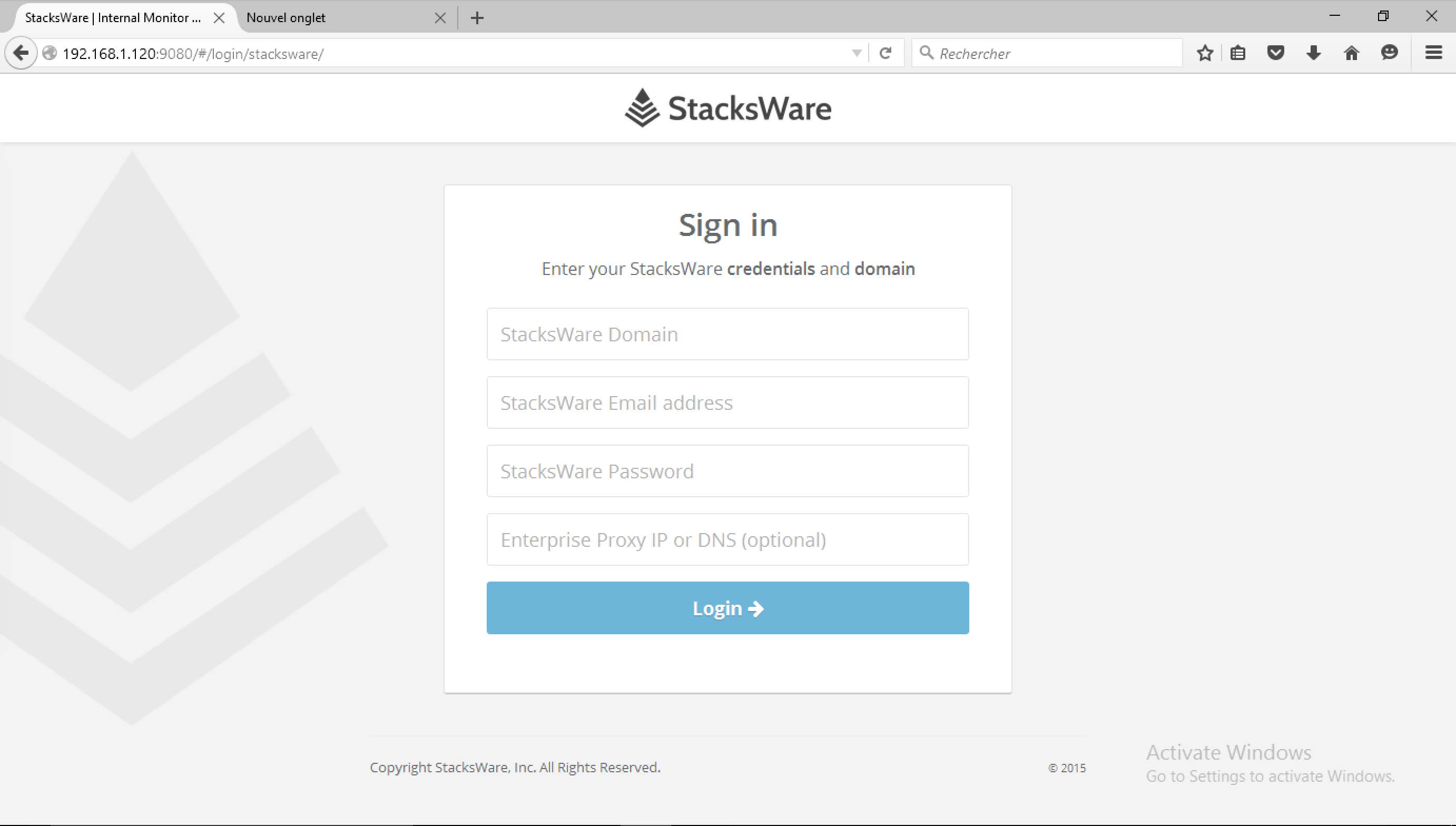
Task: Open a new tab with plus button
Action: [x=477, y=18]
